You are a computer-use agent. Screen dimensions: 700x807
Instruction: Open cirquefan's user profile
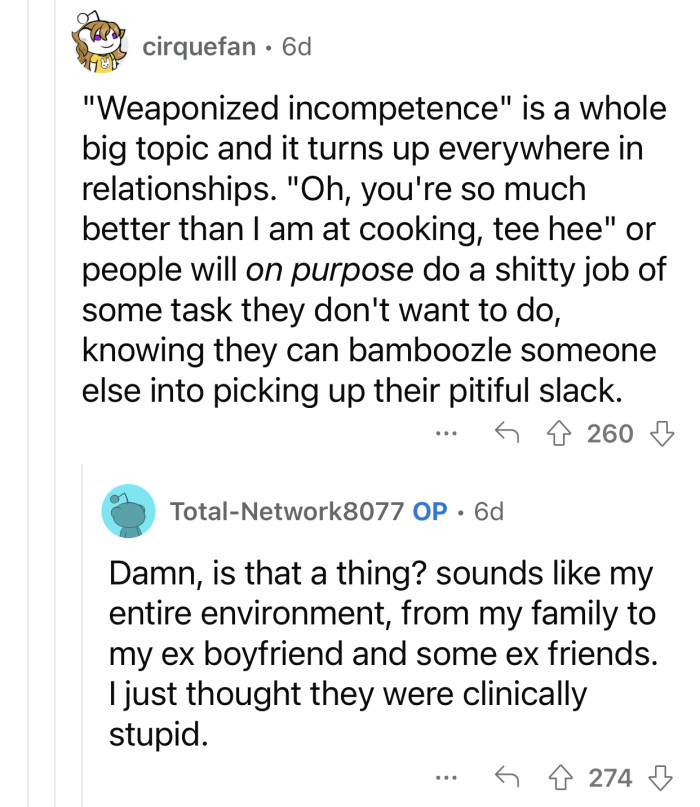click(x=197, y=45)
